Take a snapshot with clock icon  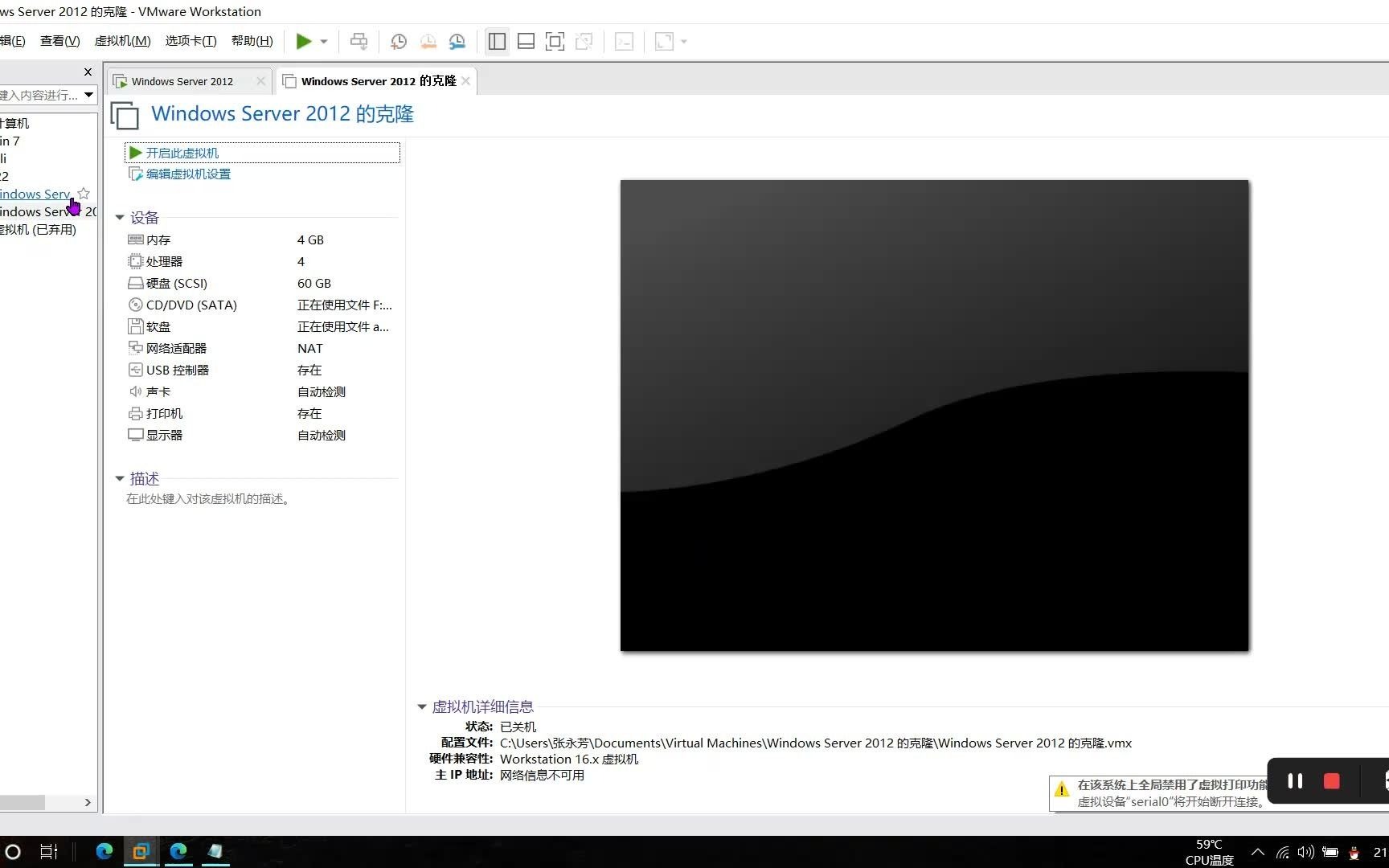pyautogui.click(x=399, y=42)
